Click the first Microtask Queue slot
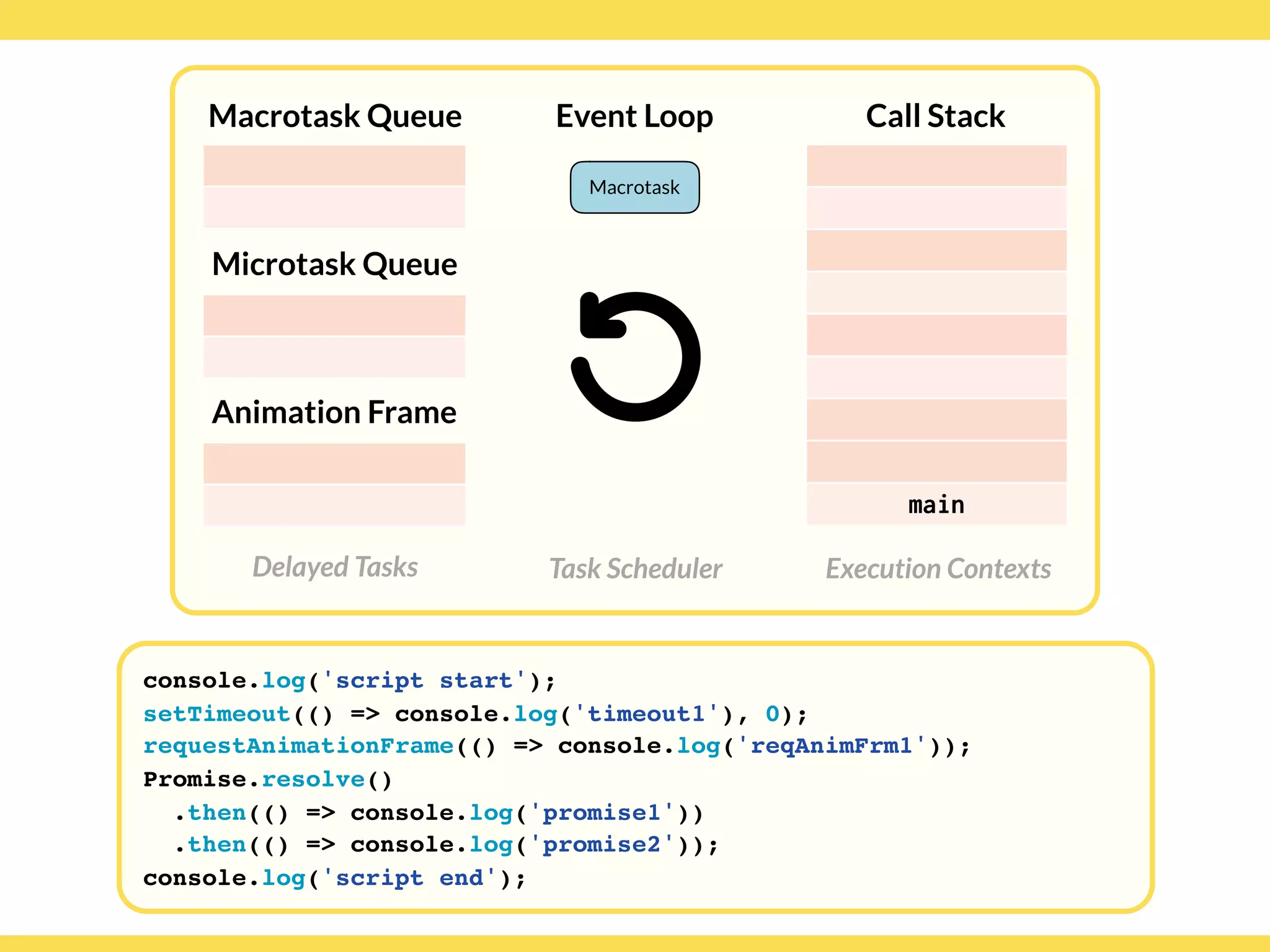 click(334, 315)
